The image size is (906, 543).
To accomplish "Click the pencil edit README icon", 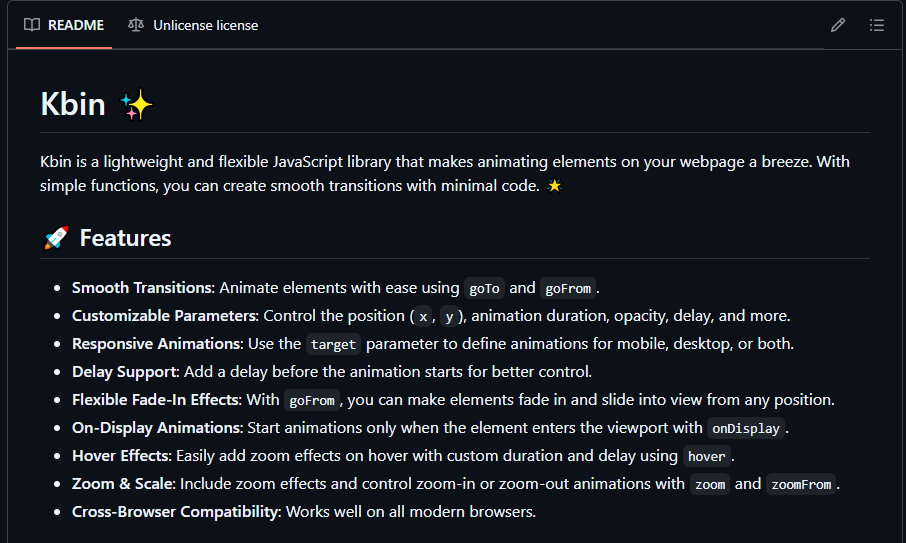I will point(838,25).
